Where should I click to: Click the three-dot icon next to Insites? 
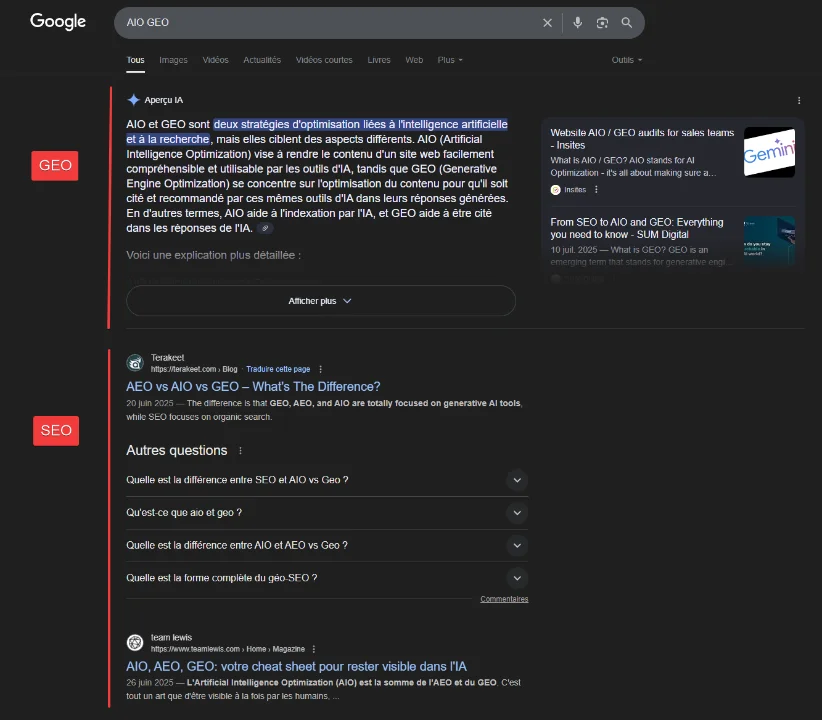(596, 190)
